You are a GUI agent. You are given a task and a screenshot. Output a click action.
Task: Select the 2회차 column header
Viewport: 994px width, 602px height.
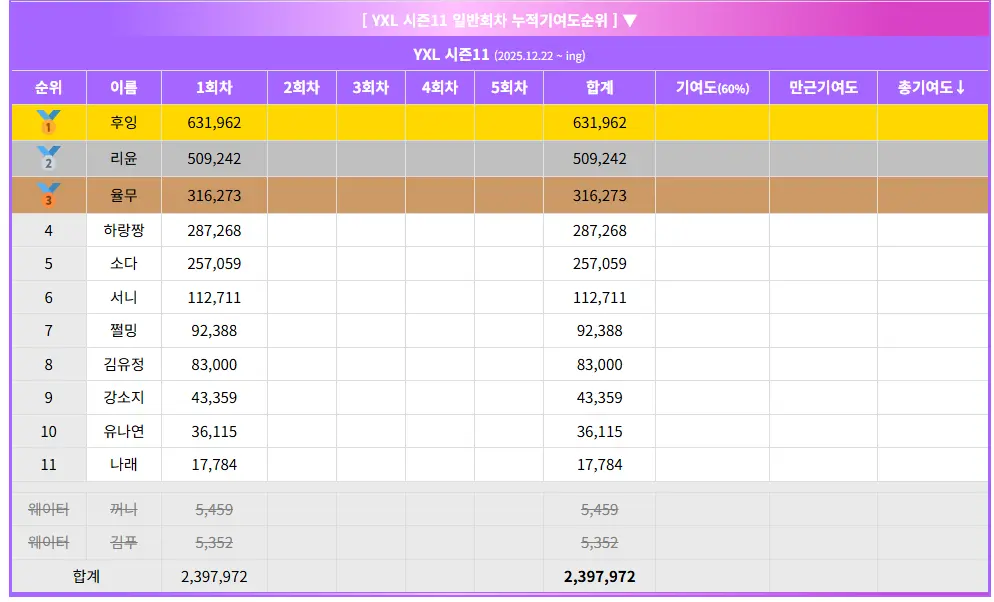pyautogui.click(x=302, y=87)
